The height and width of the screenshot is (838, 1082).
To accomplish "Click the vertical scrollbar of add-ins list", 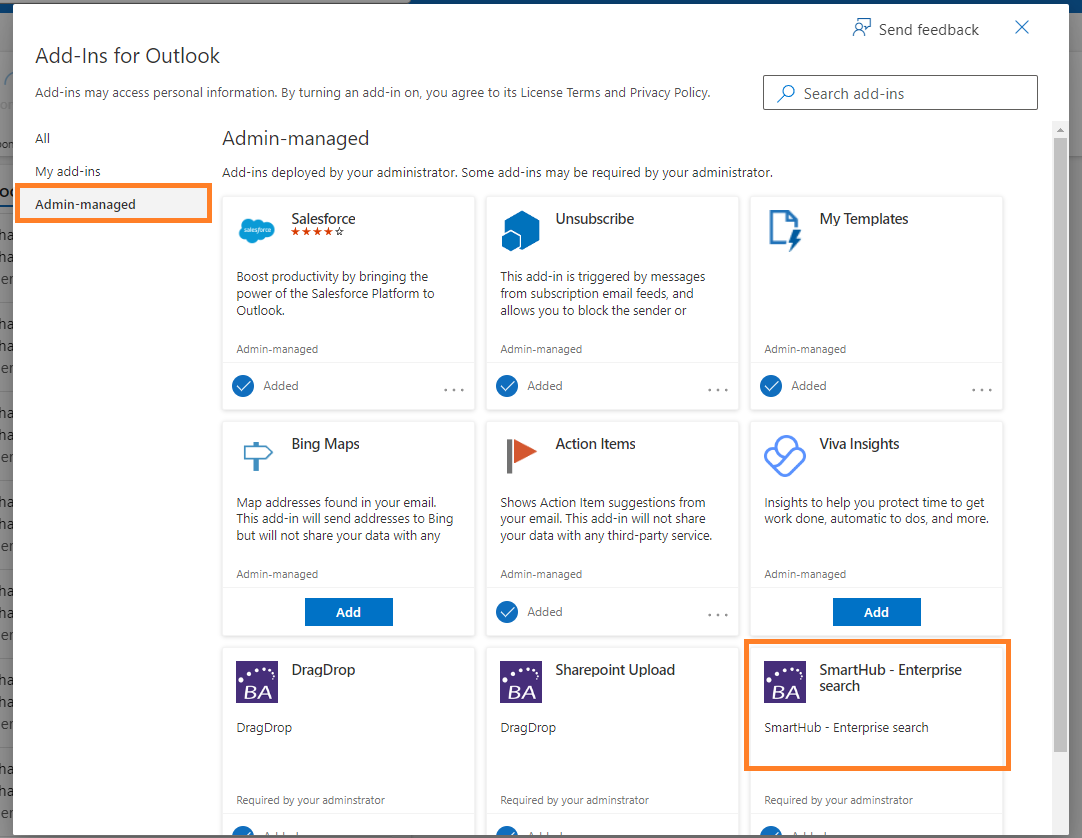I will tap(1060, 440).
